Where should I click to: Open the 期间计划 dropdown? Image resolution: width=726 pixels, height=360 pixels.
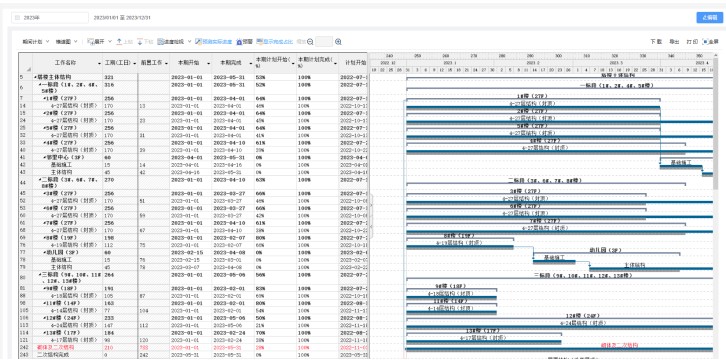[x=36, y=42]
